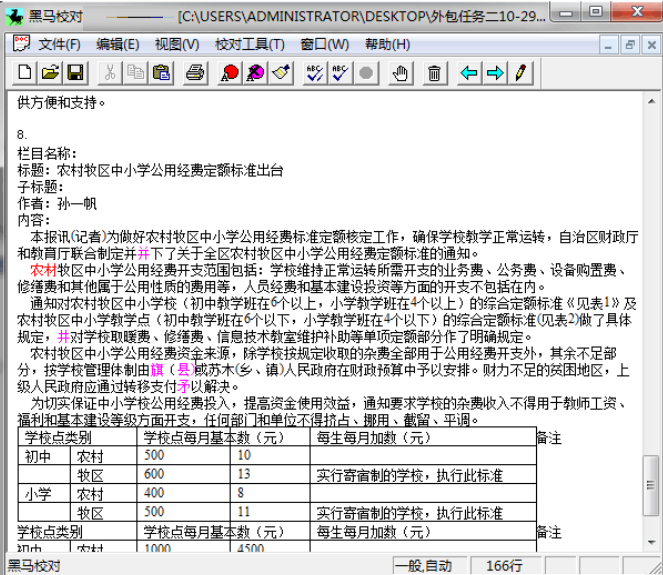Restore the inner document window

[x=630, y=45]
